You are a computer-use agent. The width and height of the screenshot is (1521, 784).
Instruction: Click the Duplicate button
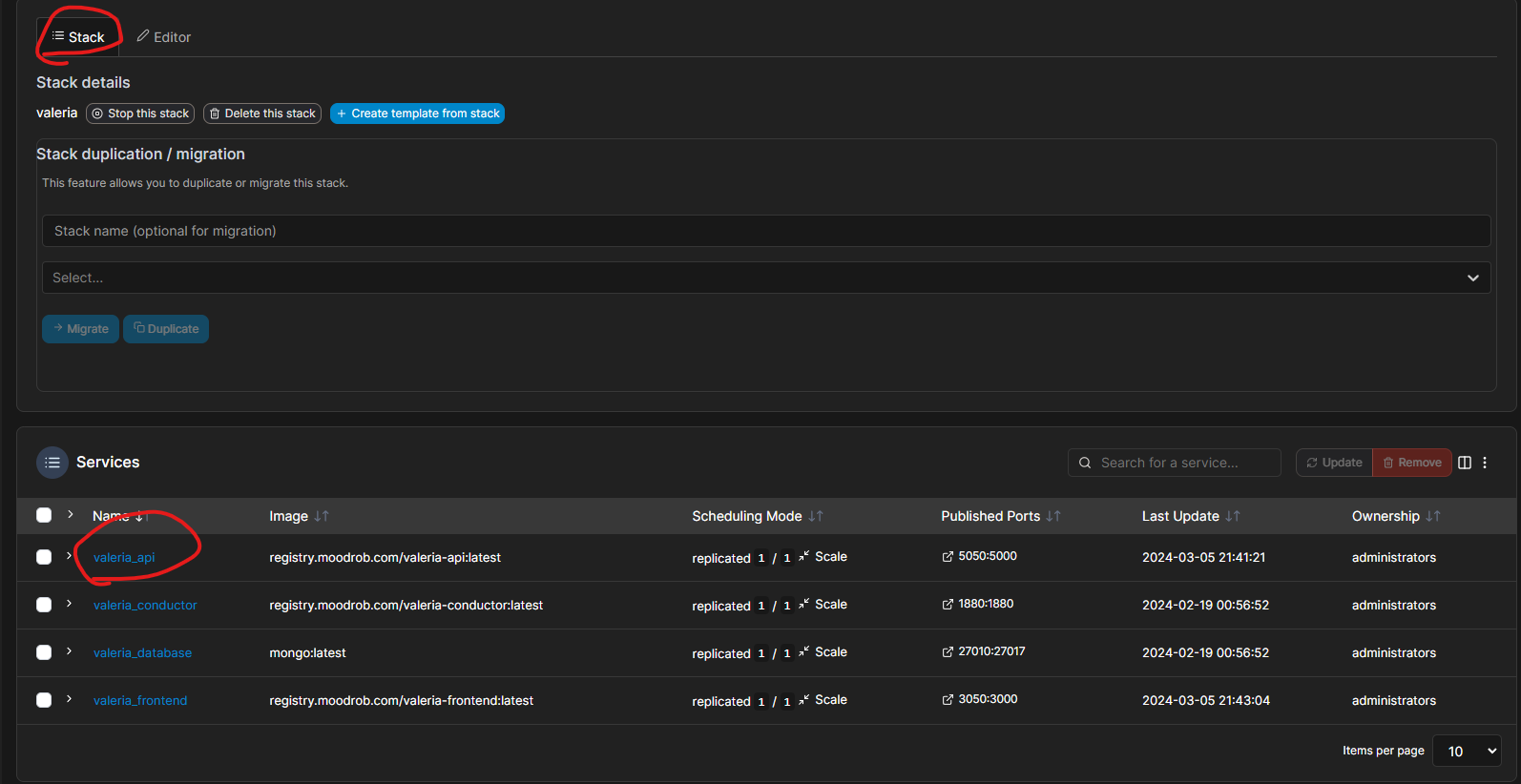click(x=166, y=329)
